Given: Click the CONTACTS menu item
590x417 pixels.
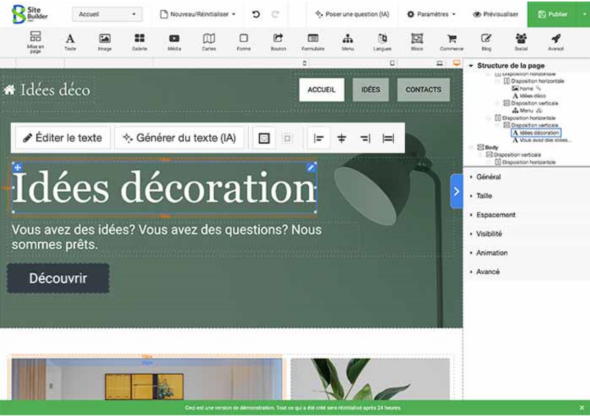Looking at the screenshot, I should [x=423, y=90].
